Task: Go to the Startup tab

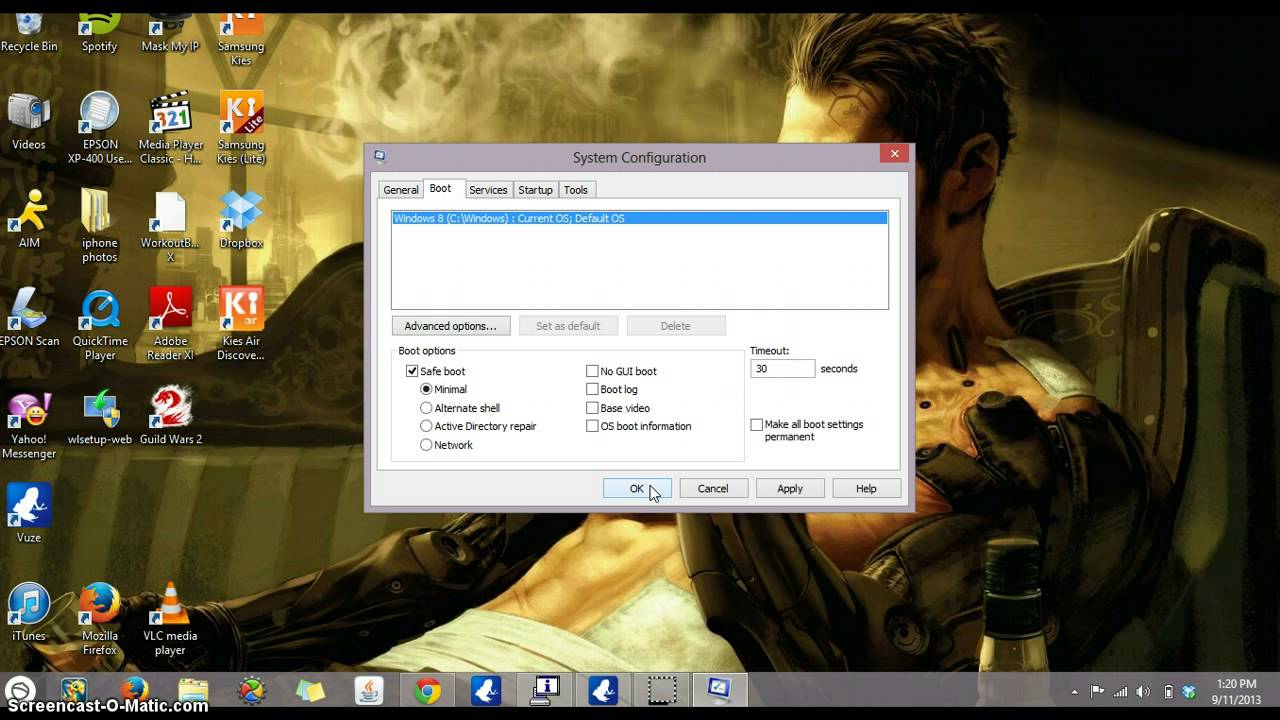Action: click(x=535, y=190)
